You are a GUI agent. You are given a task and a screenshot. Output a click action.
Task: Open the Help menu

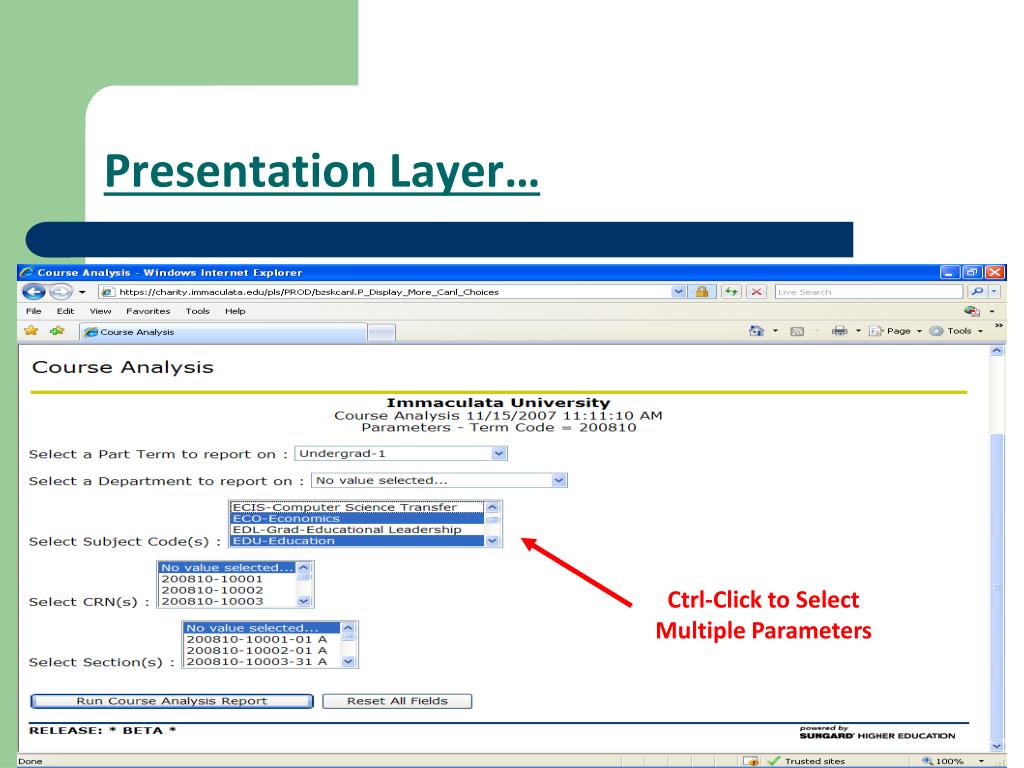click(x=235, y=312)
